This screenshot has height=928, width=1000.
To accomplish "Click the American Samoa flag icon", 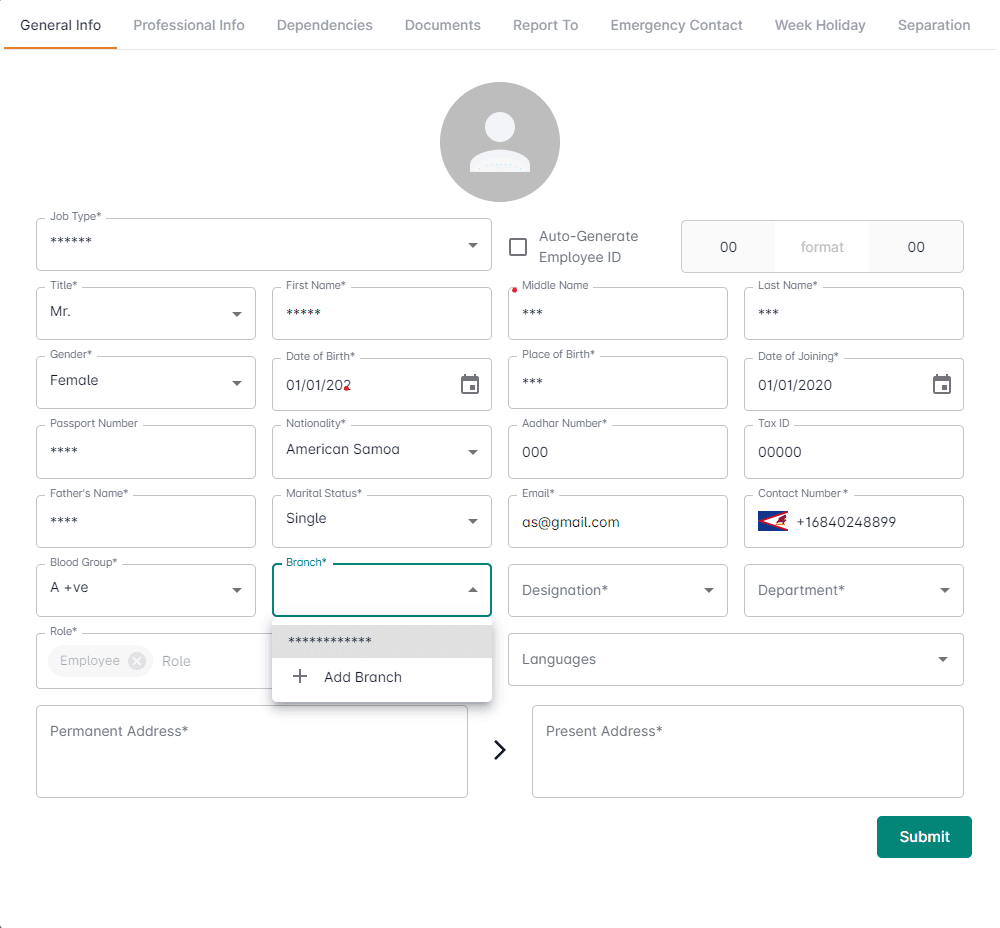I will 773,521.
